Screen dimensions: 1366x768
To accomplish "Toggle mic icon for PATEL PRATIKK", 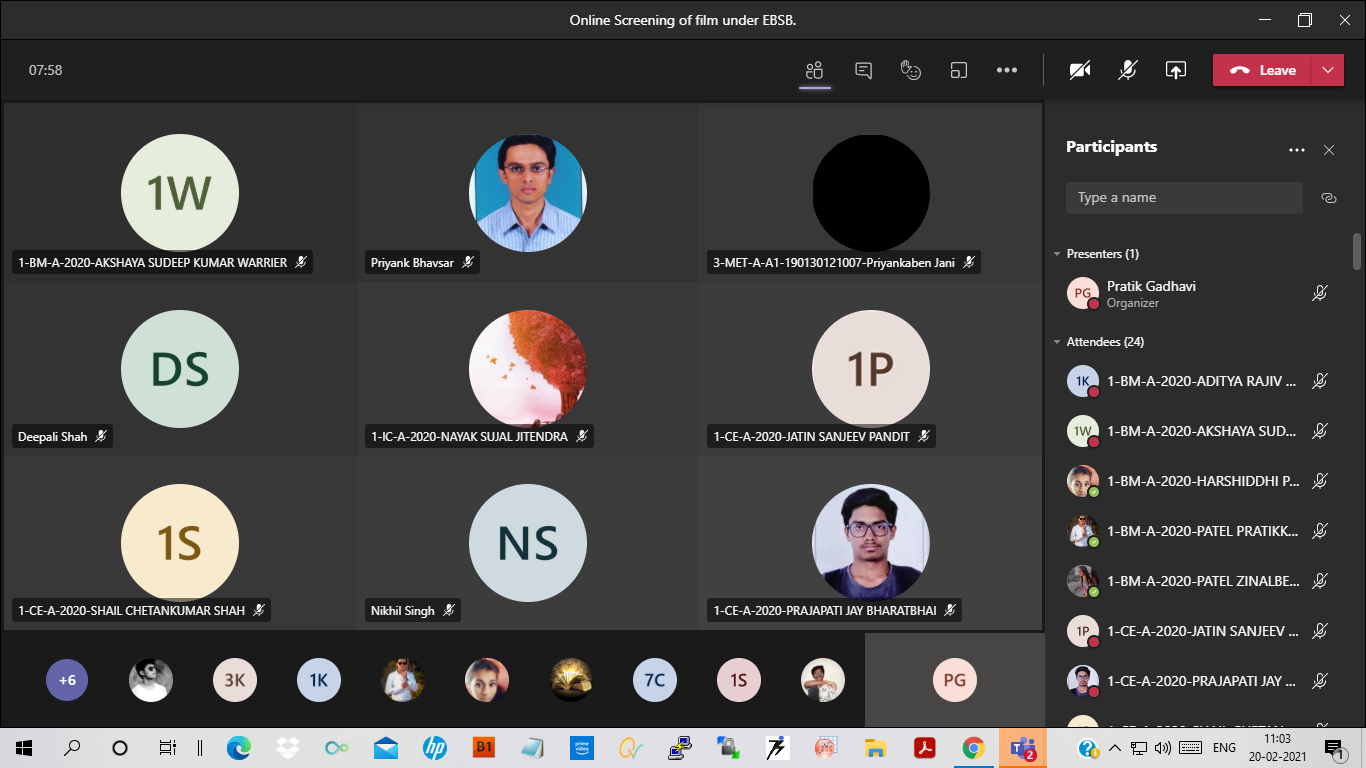I will pos(1320,531).
